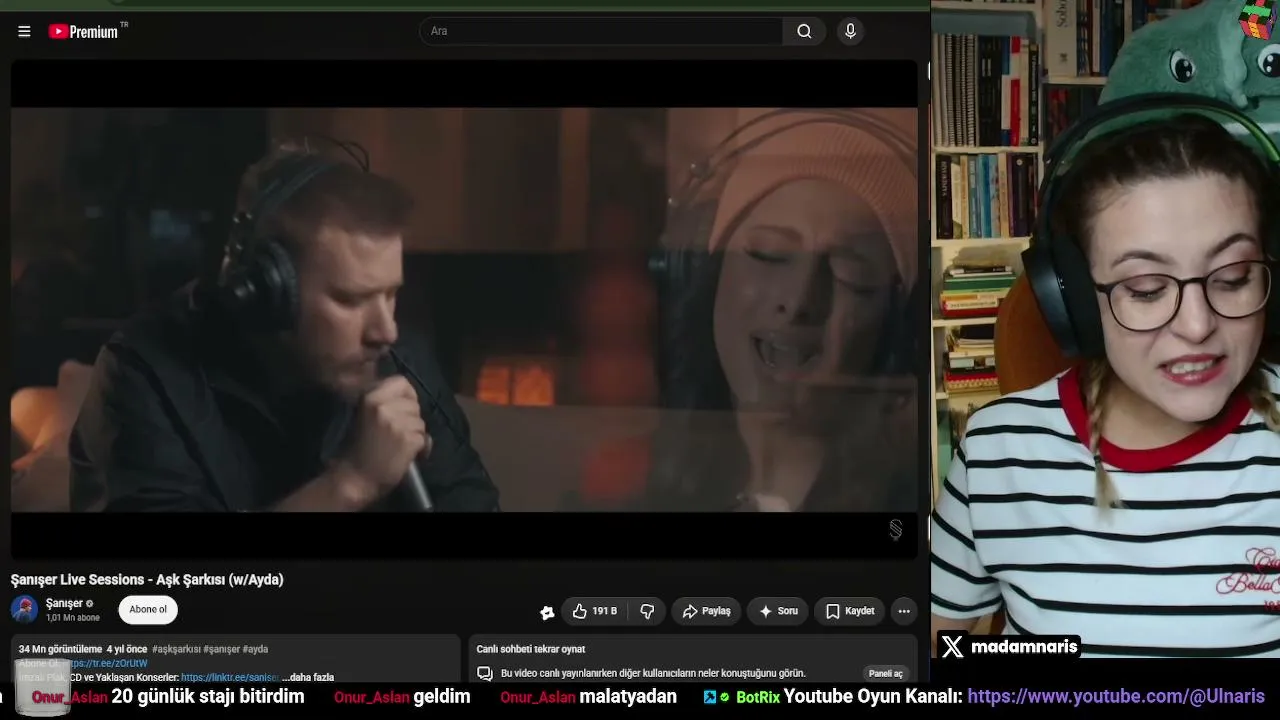Open the YouTube hamburger guide menu

24,31
